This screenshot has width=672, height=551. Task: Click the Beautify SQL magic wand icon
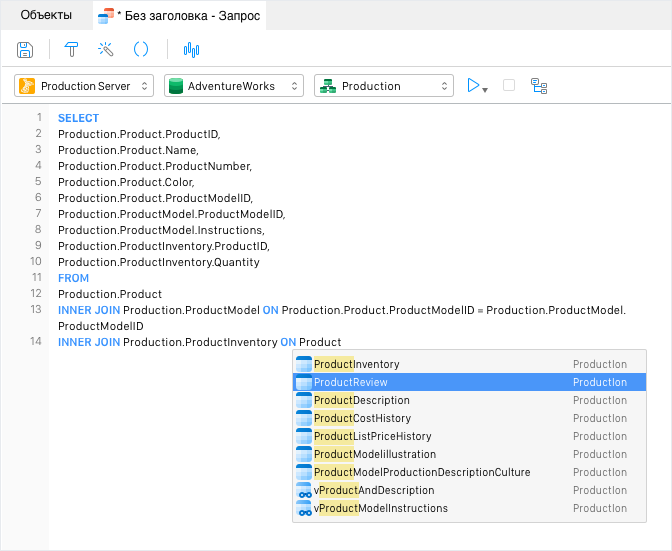click(106, 50)
